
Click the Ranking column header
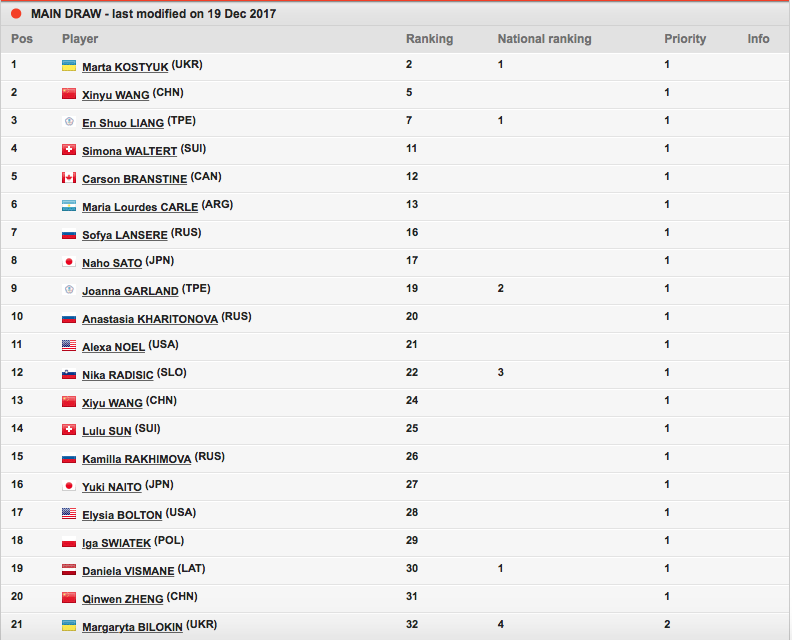pos(429,39)
